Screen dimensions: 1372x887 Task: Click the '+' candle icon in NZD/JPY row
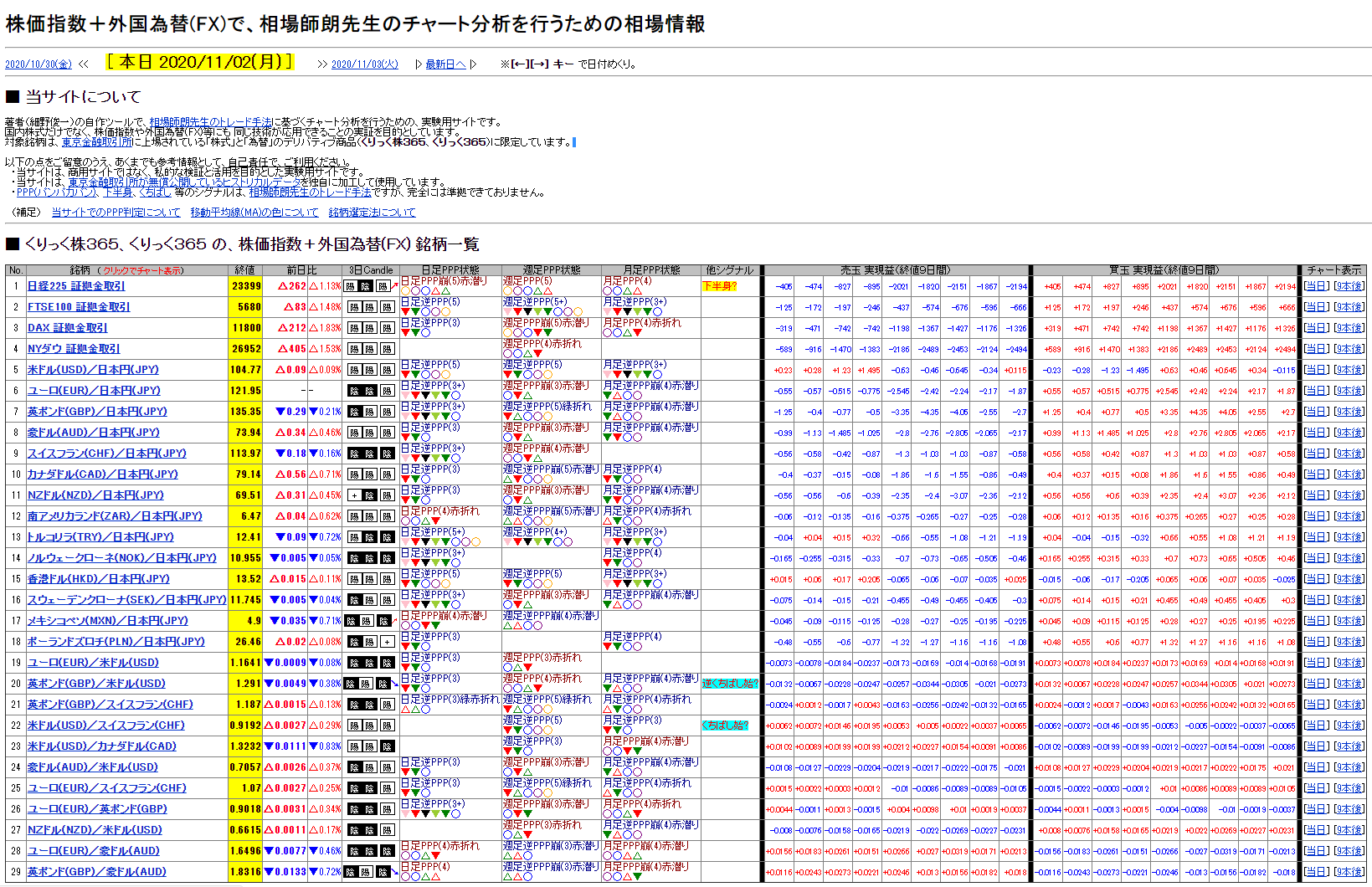tap(354, 495)
